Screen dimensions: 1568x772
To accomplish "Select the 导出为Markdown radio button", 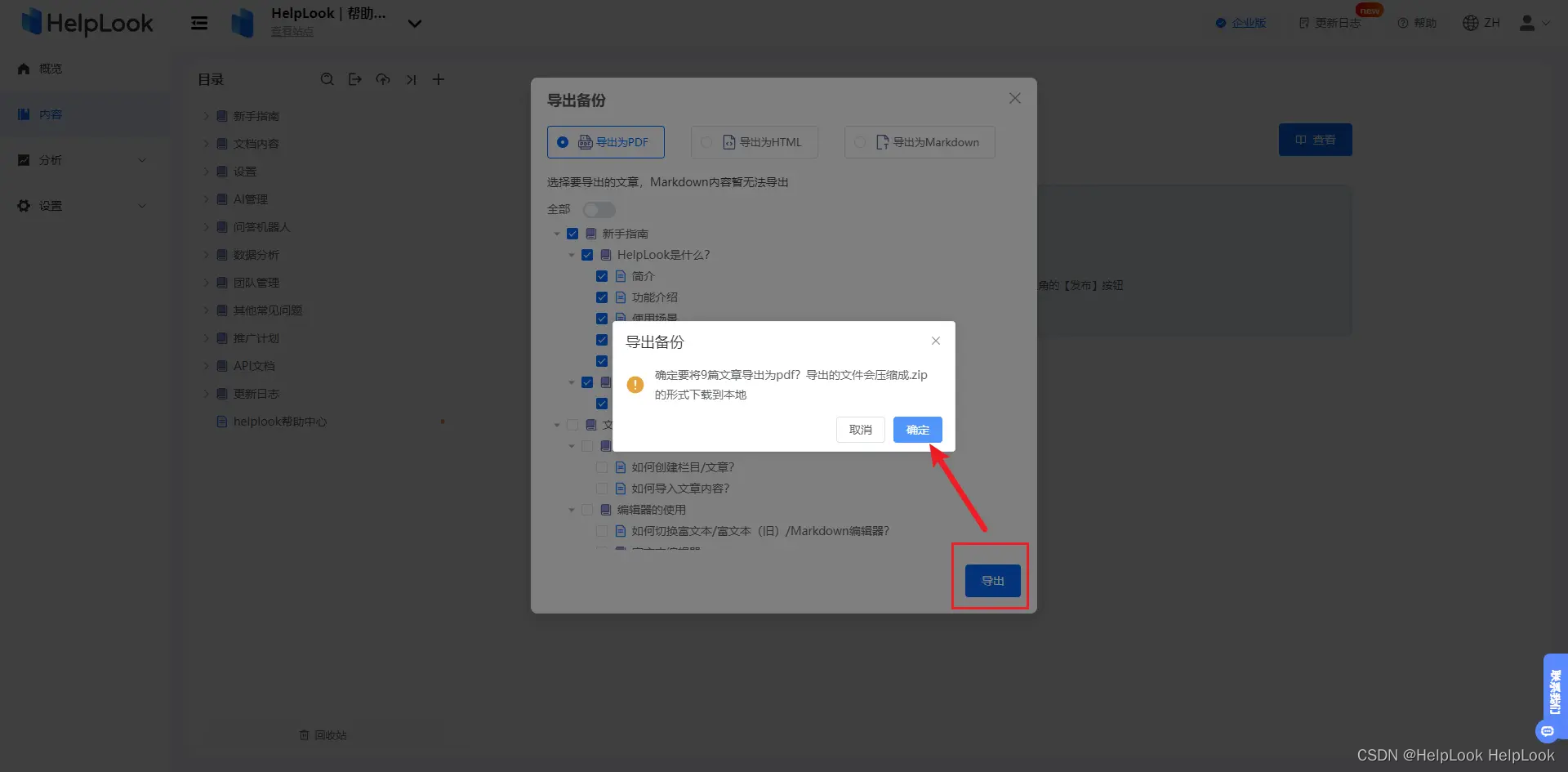I will coord(860,142).
